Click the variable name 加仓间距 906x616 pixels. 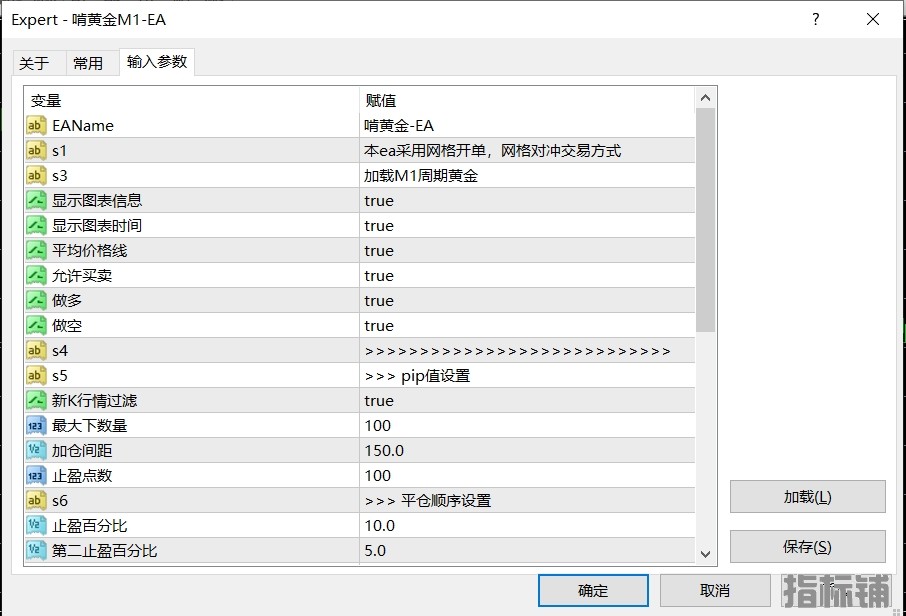click(82, 451)
